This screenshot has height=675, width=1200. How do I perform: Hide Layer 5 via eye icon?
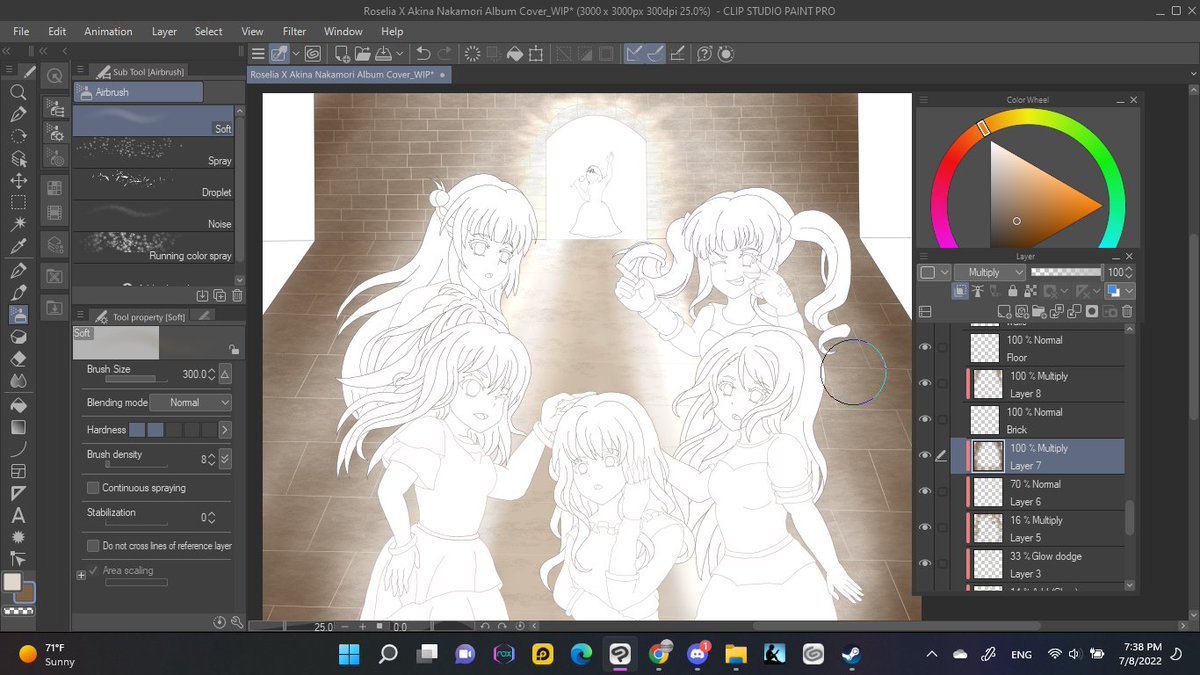(x=925, y=527)
